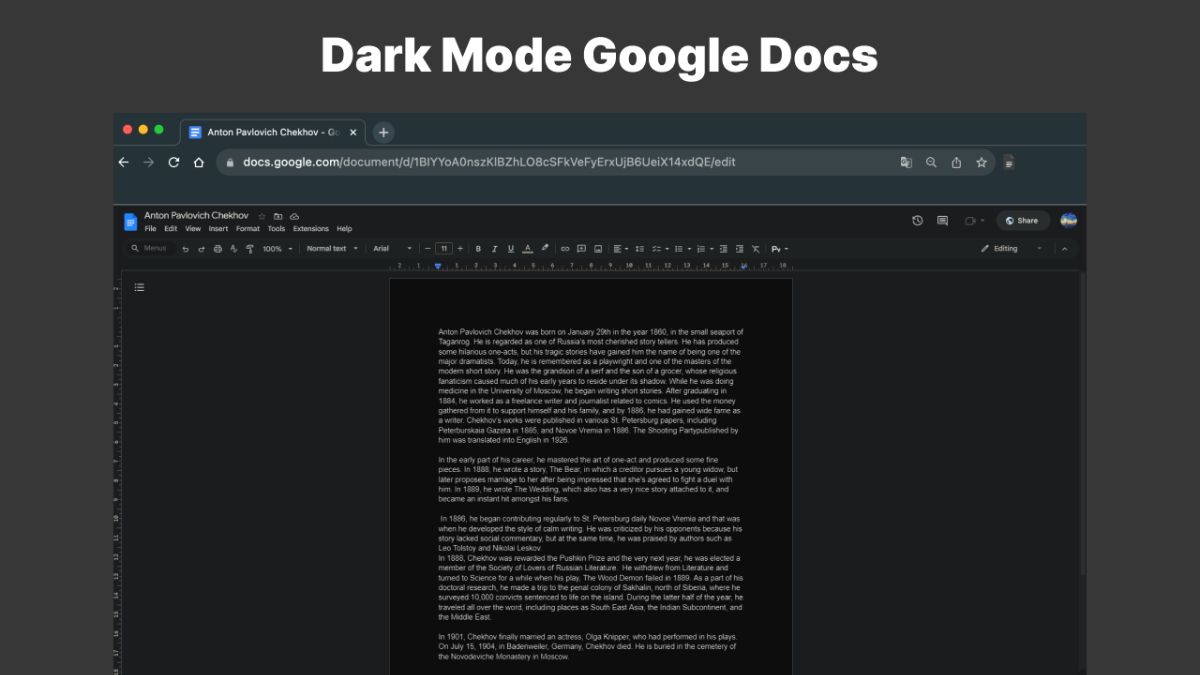
Task: Open version history clock icon
Action: coord(917,221)
